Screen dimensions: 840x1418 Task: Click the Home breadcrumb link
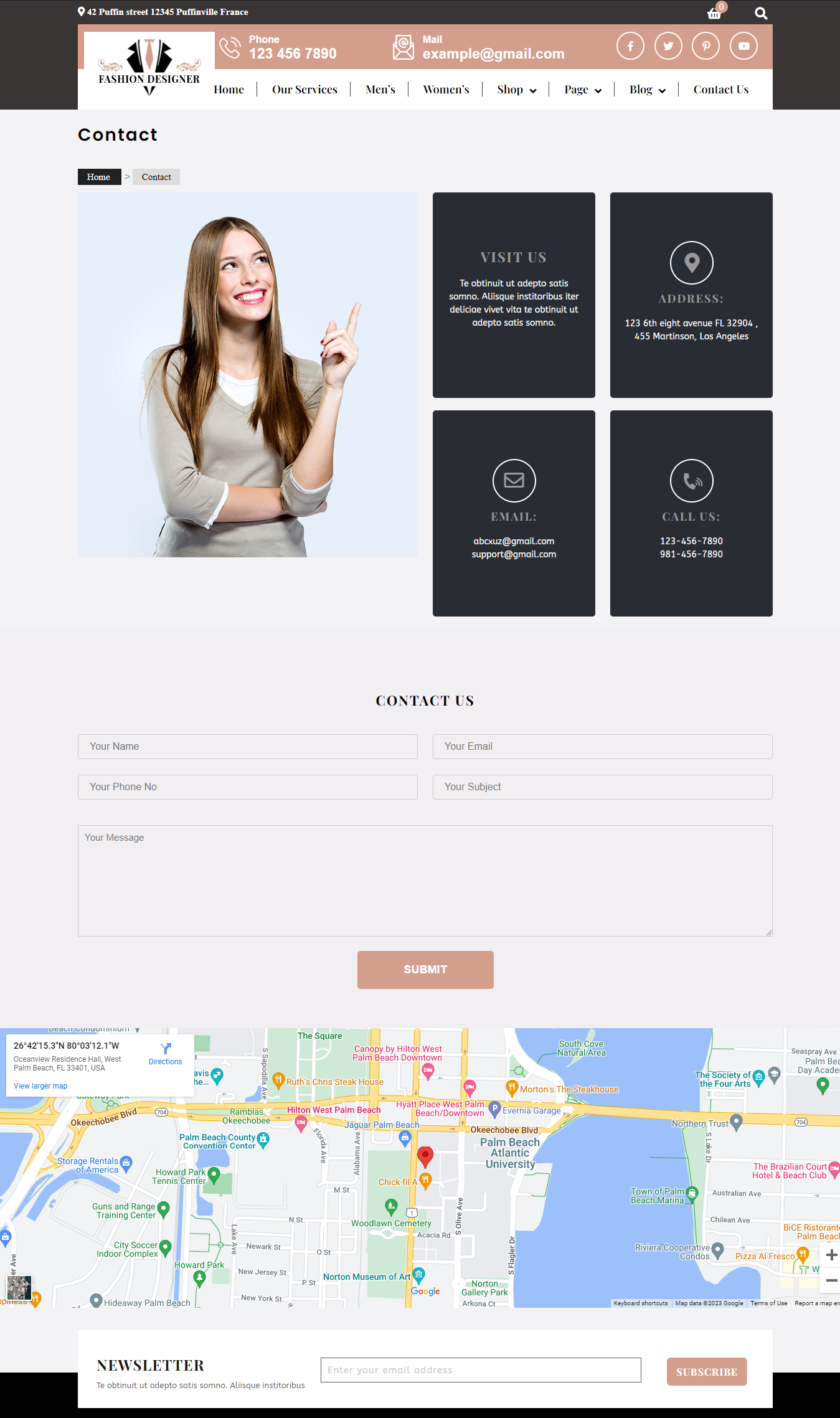(98, 177)
